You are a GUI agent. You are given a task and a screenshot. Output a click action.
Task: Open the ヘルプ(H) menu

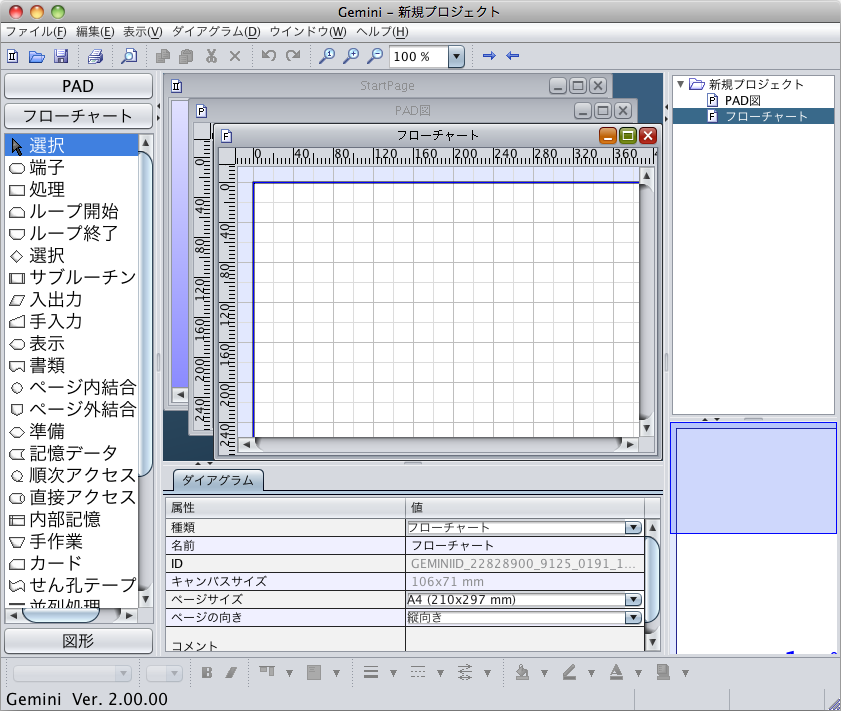tap(382, 32)
